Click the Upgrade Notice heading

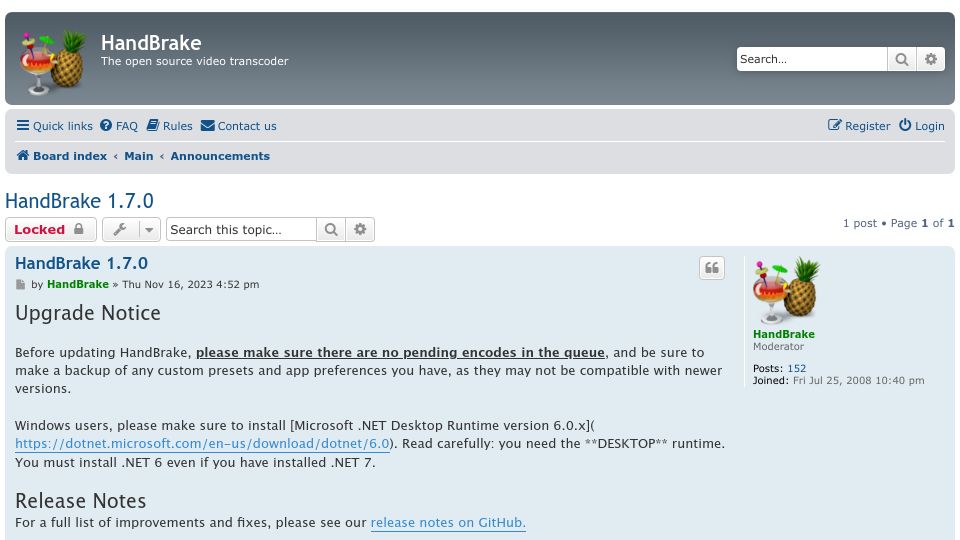click(88, 313)
